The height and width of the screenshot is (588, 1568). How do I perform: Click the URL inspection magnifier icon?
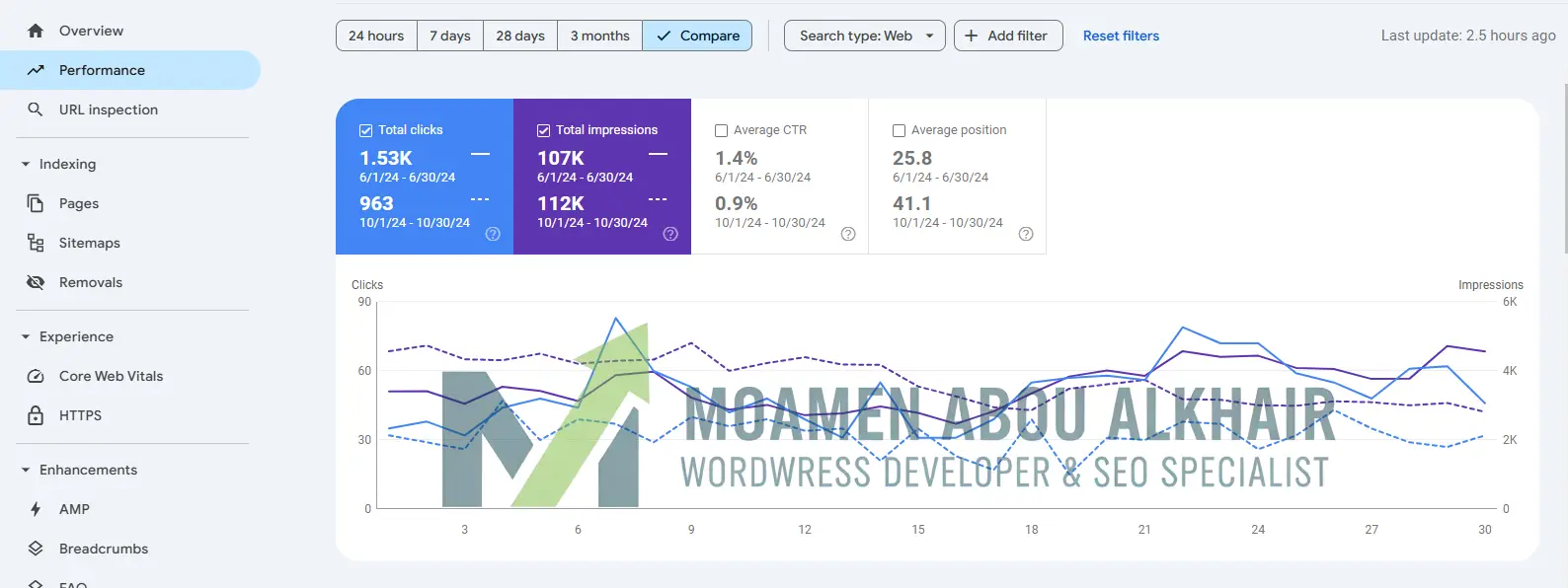pos(36,110)
